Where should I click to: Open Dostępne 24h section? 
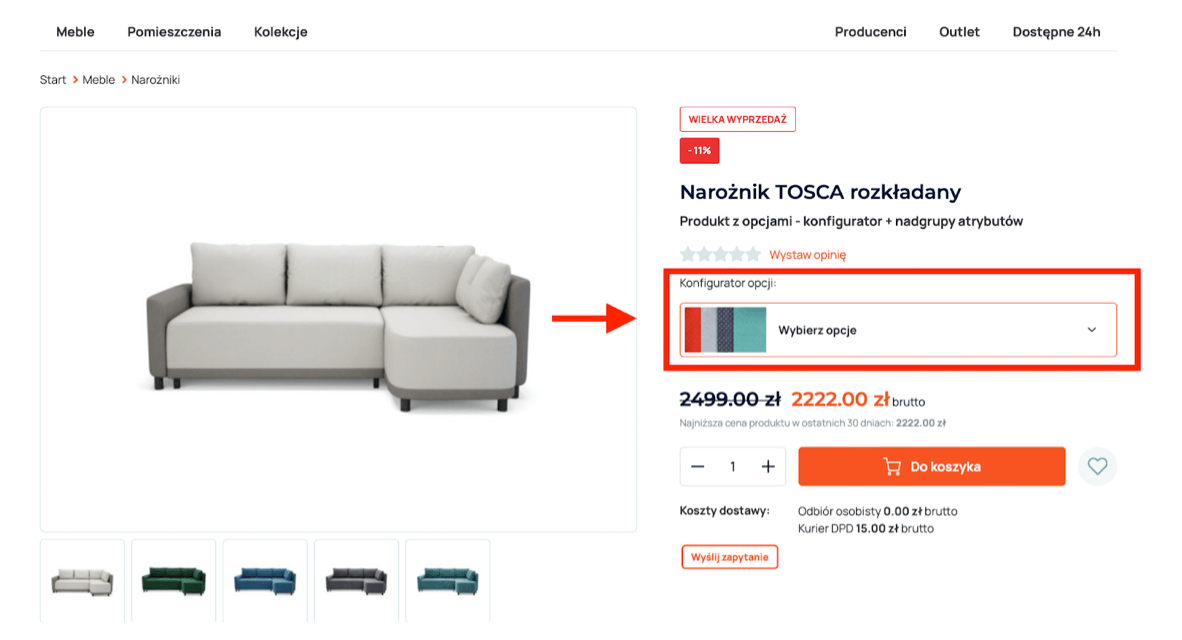(x=1056, y=32)
